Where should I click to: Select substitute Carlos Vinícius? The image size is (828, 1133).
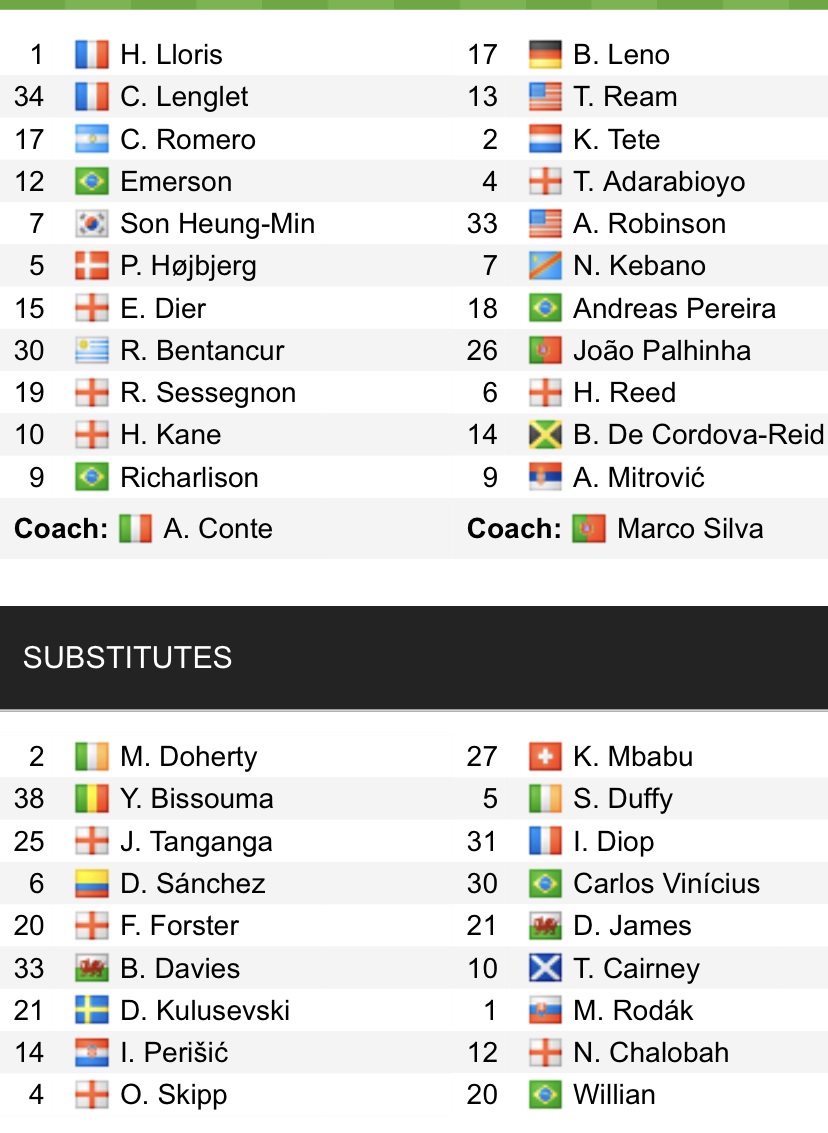point(666,883)
